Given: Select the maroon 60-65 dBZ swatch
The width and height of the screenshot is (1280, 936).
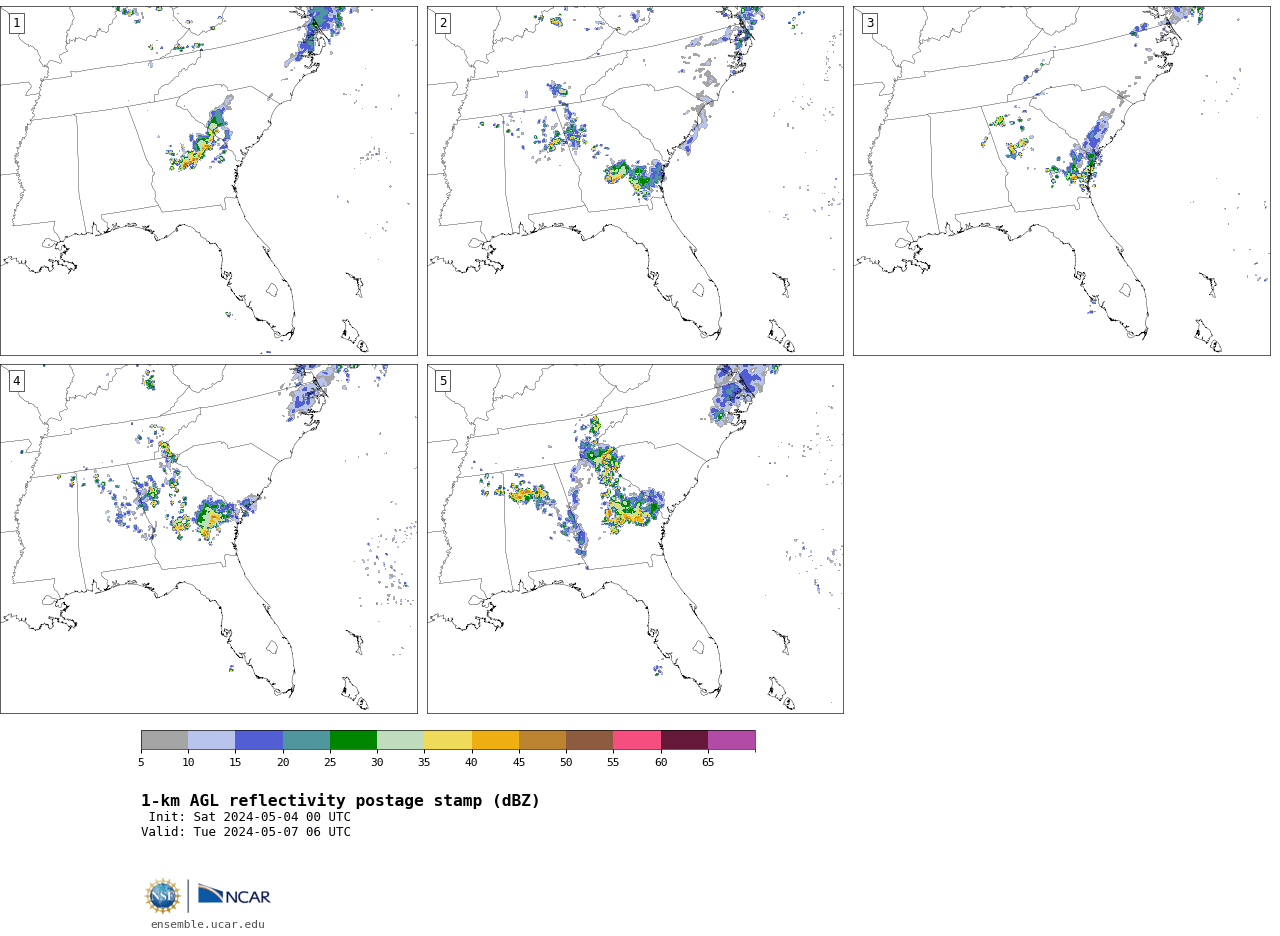Looking at the screenshot, I should (684, 740).
